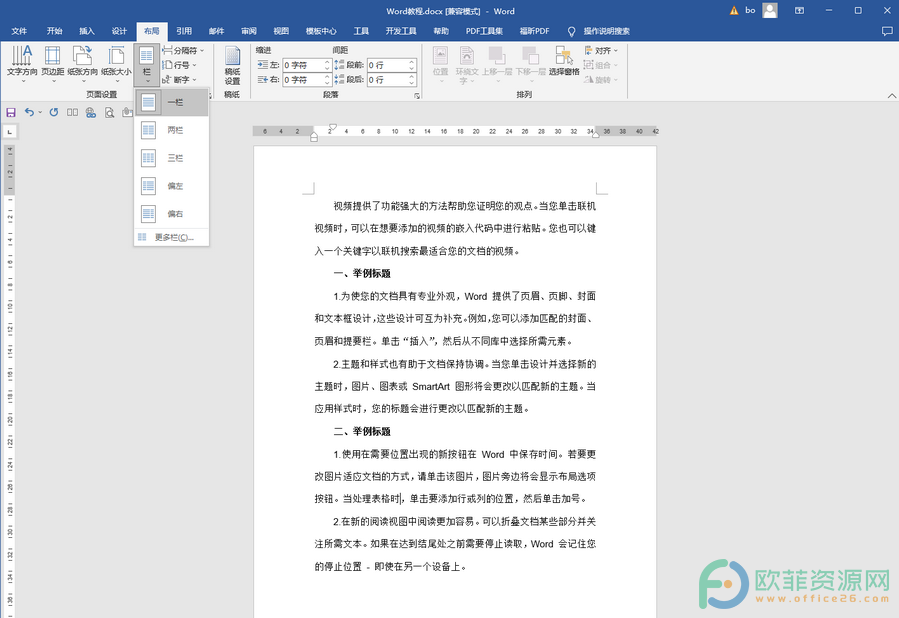The height and width of the screenshot is (618, 899).
Task: Switch to 模板中心 tab
Action: click(321, 31)
